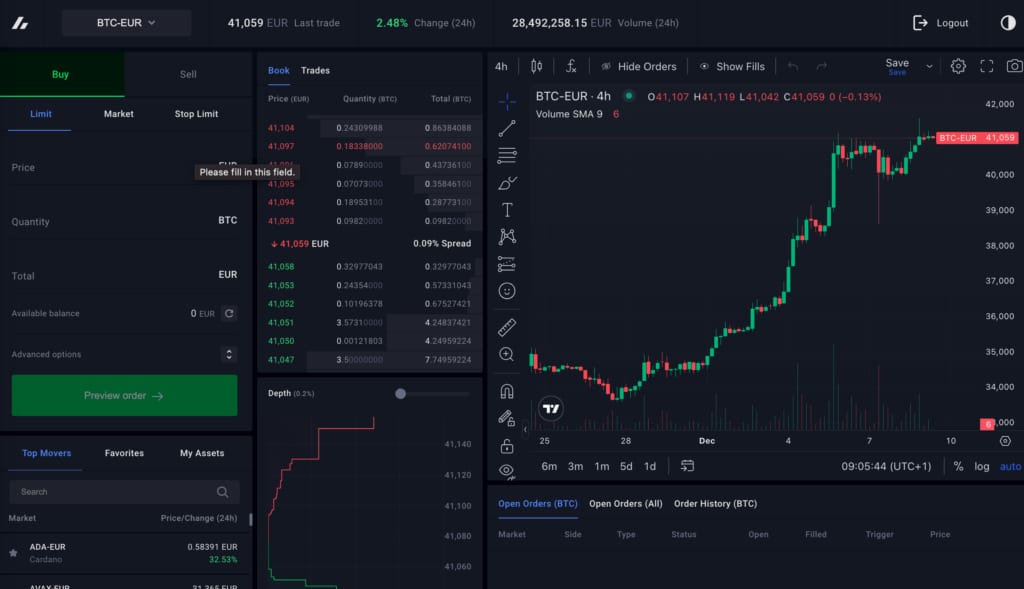The image size is (1024, 589).
Task: Favorite ADA-EUR with the star
Action: (13, 552)
